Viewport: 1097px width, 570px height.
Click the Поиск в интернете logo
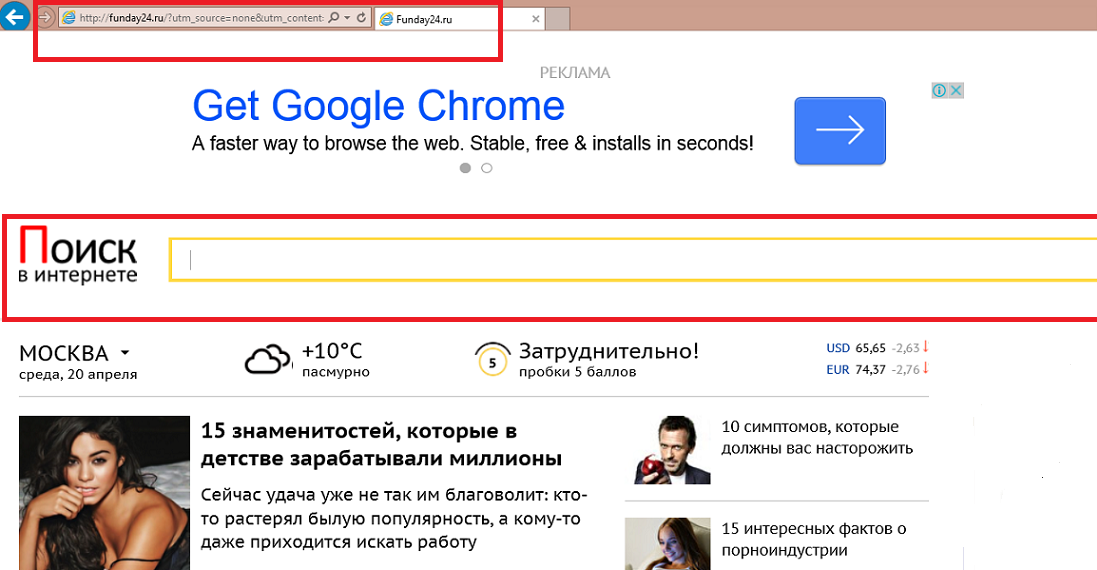(78, 255)
